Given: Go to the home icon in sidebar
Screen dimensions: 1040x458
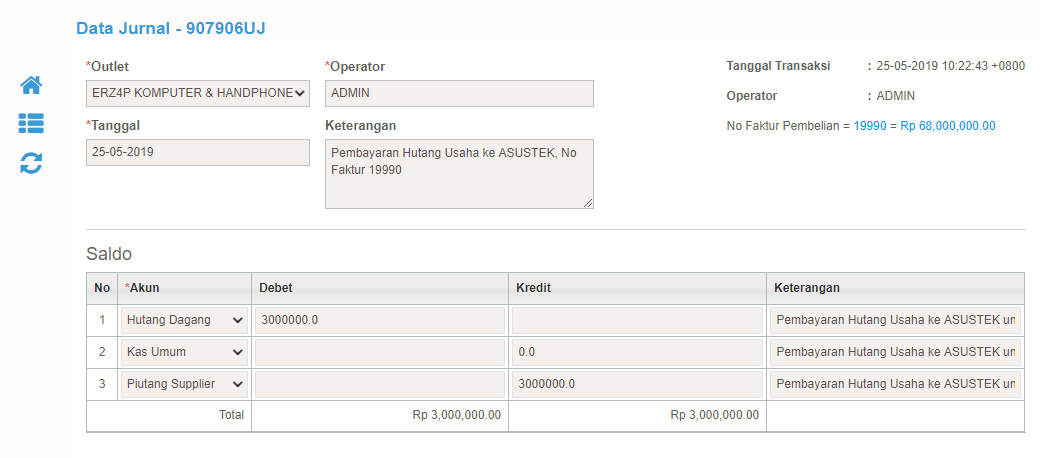Looking at the screenshot, I should tap(31, 85).
